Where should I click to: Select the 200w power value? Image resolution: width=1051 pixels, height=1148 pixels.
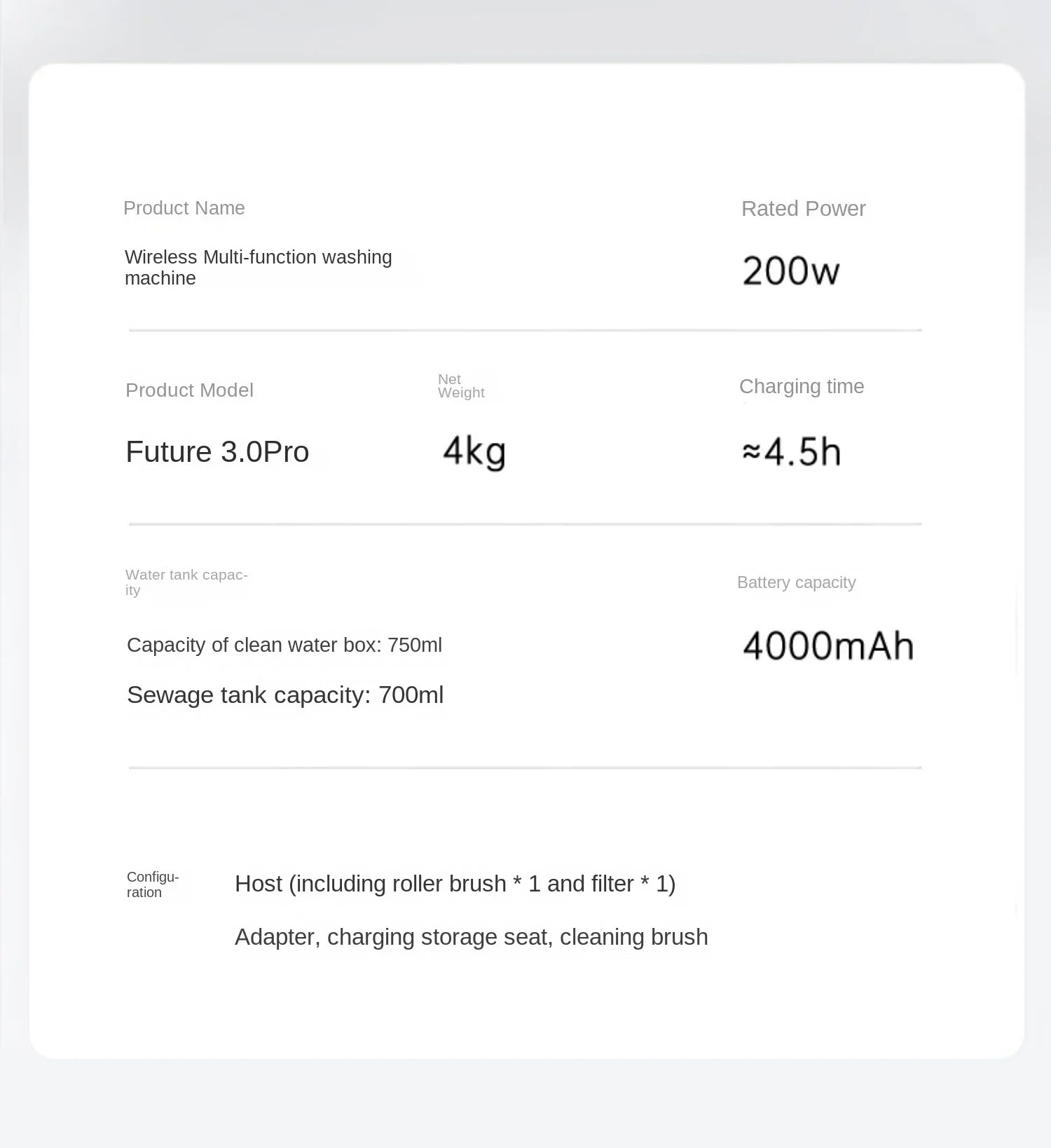[x=791, y=271]
